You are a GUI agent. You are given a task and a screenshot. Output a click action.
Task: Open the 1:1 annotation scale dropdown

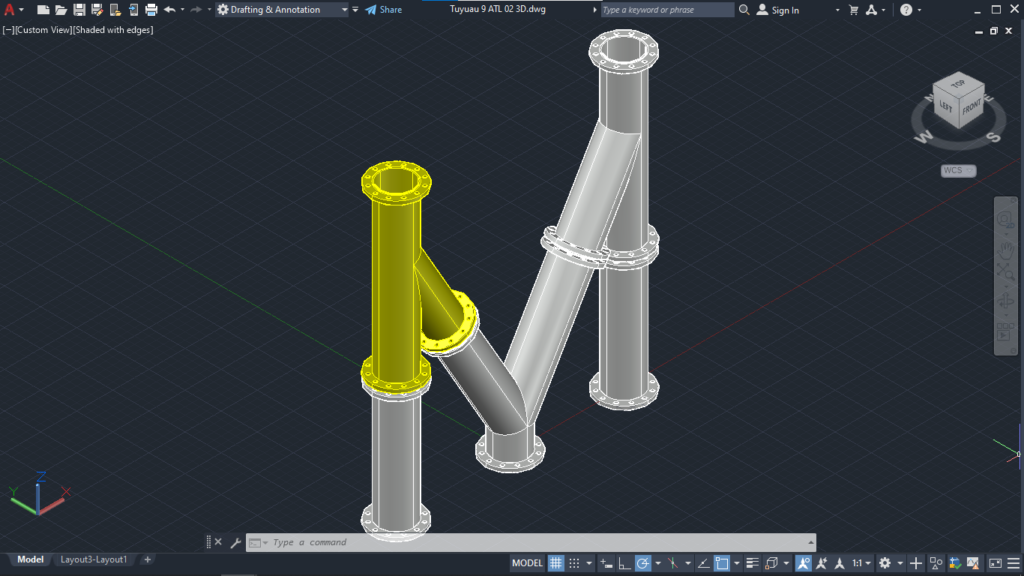pos(861,563)
